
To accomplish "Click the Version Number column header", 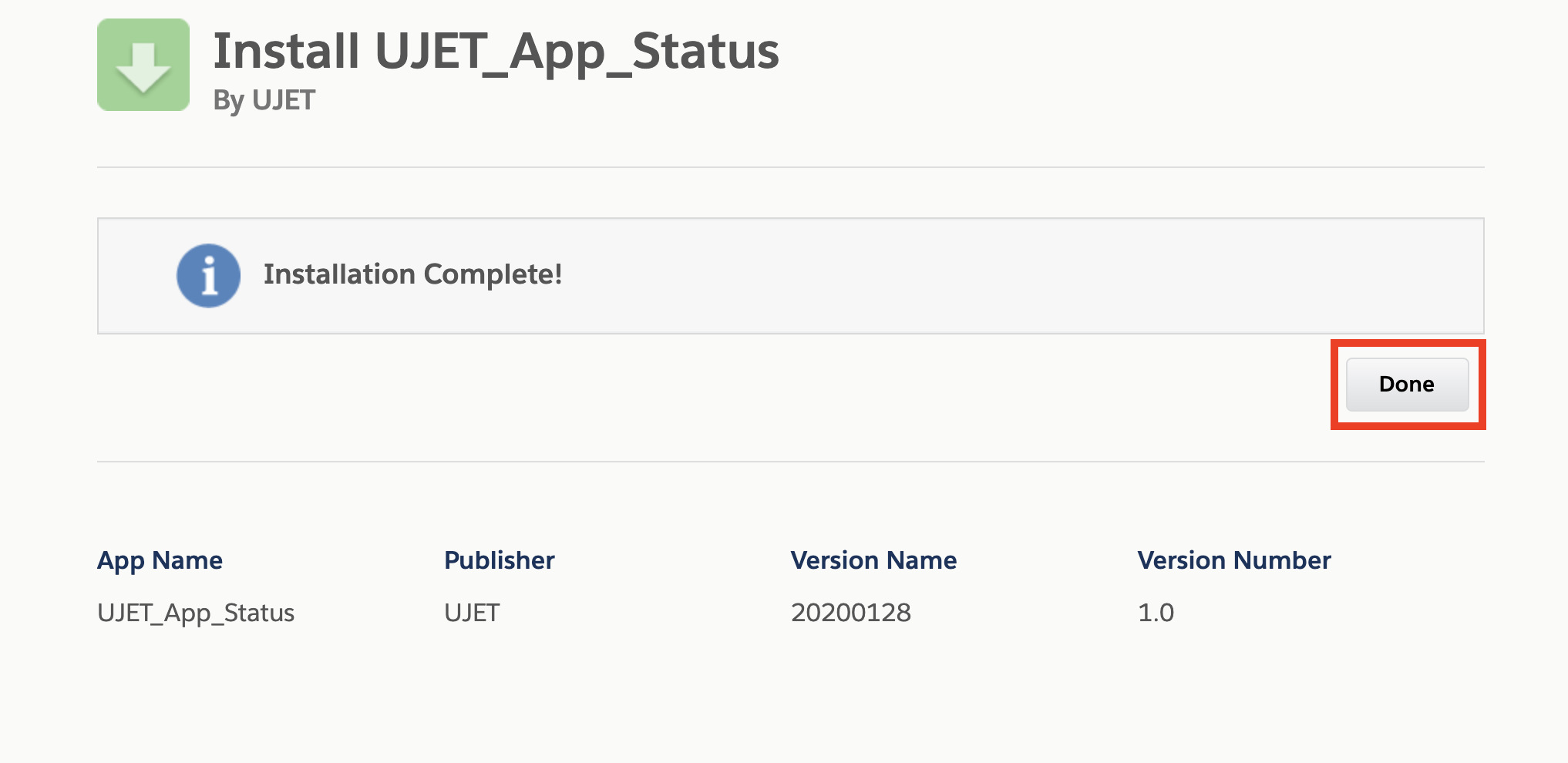I will 1233,560.
